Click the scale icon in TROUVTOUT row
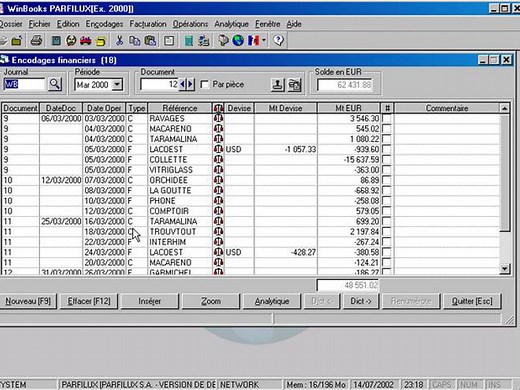This screenshot has width=520, height=390. [x=218, y=231]
